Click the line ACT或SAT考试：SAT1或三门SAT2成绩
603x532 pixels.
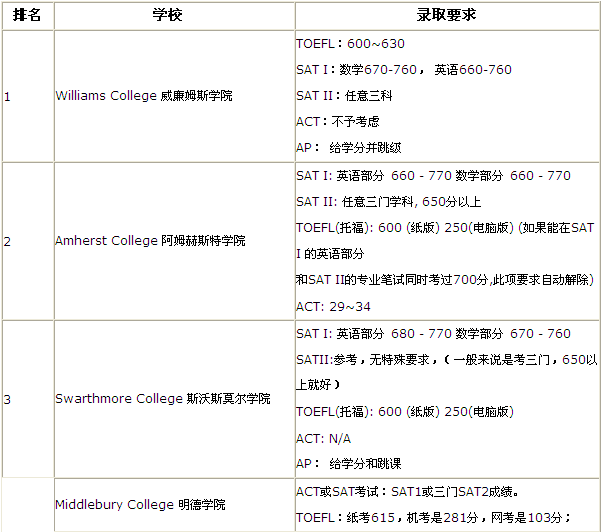pos(407,492)
